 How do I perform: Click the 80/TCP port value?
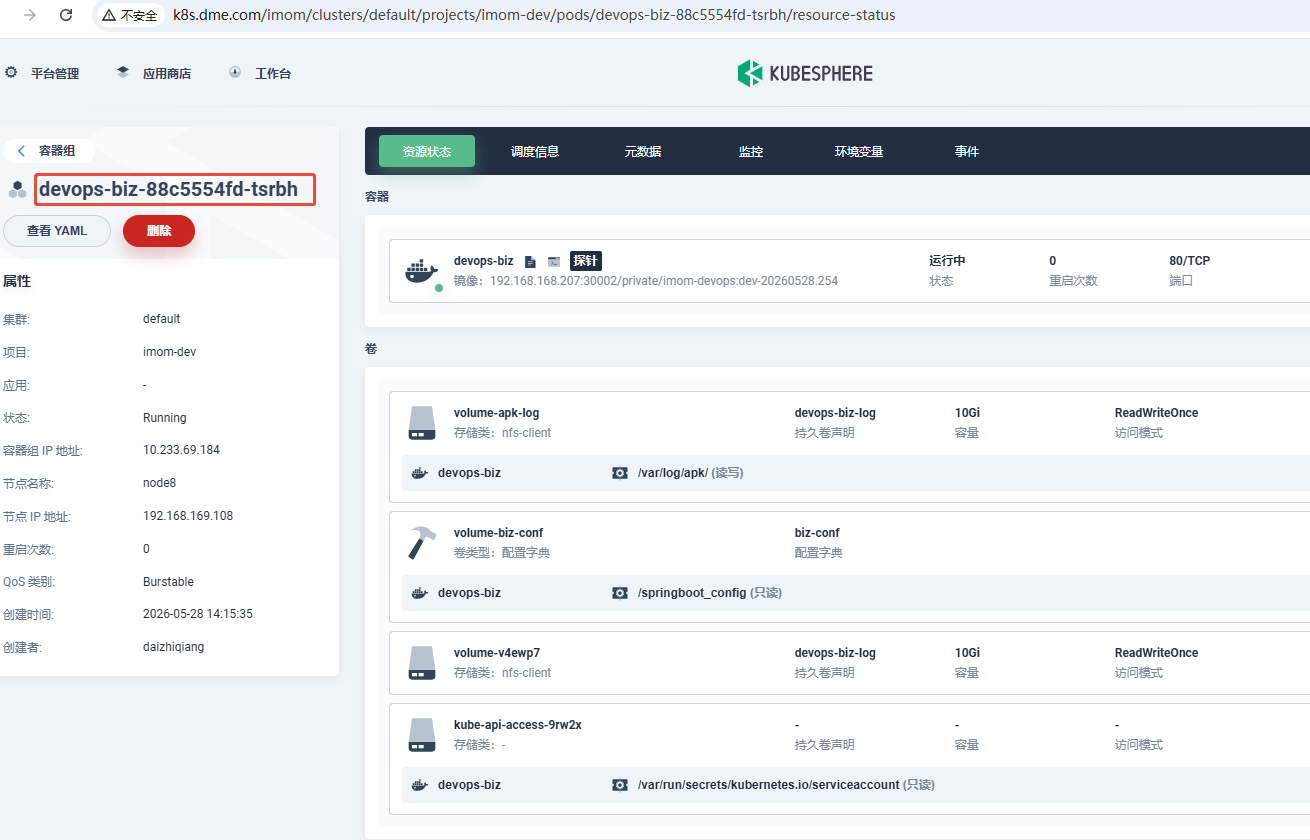point(1189,261)
